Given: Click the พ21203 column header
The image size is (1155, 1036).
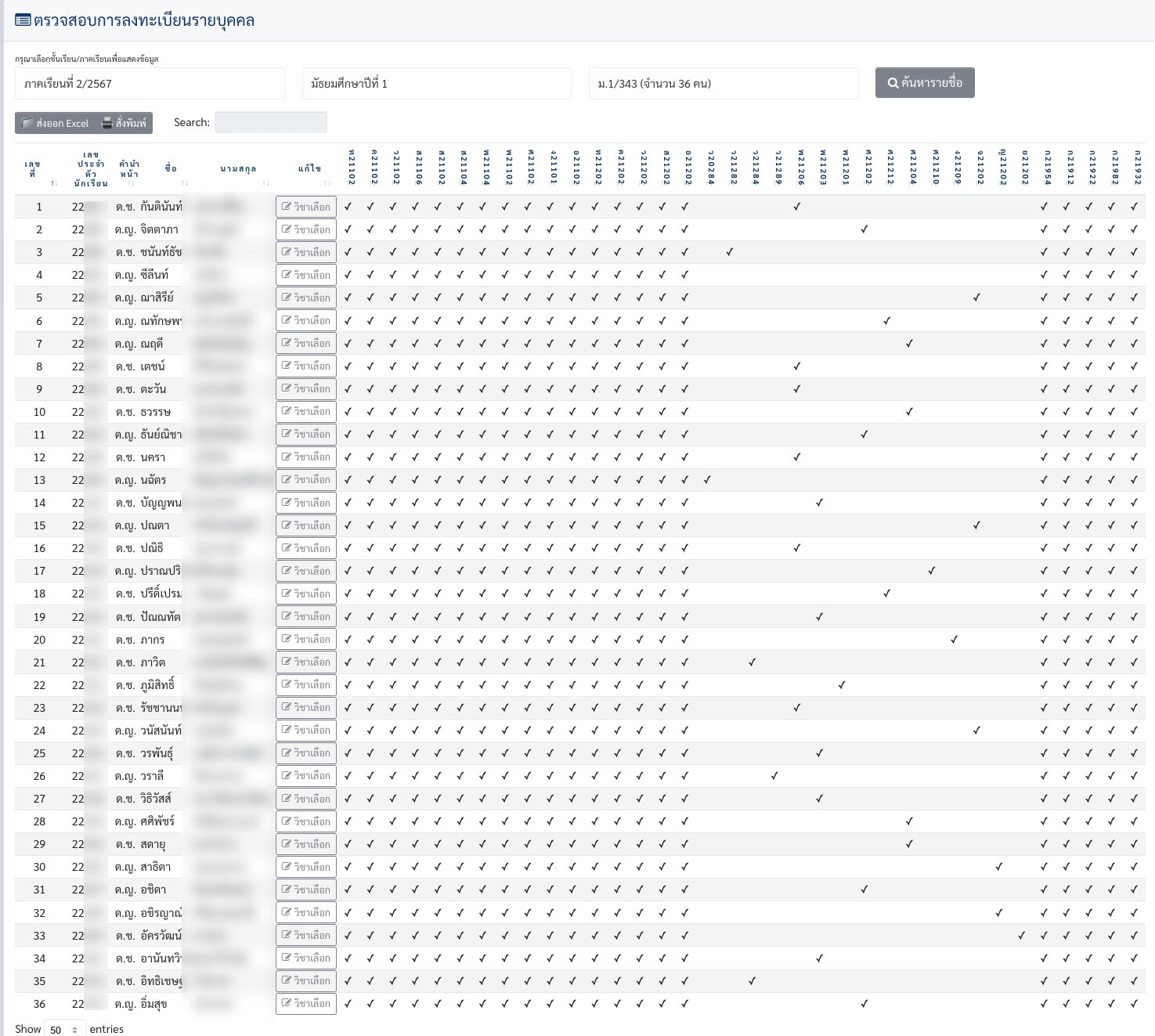Looking at the screenshot, I should pos(823,168).
